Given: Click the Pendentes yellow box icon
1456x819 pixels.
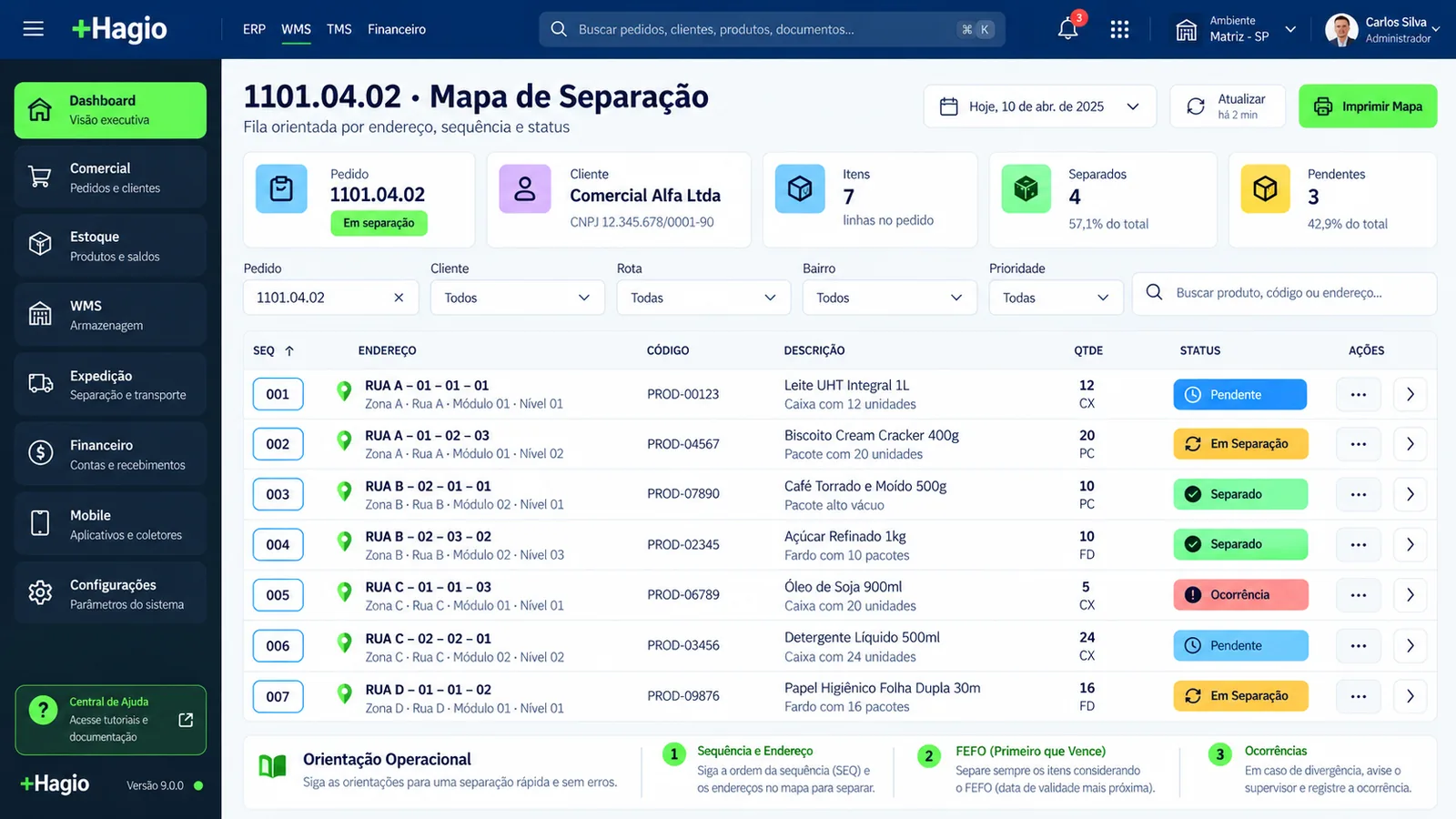Looking at the screenshot, I should point(1265,188).
